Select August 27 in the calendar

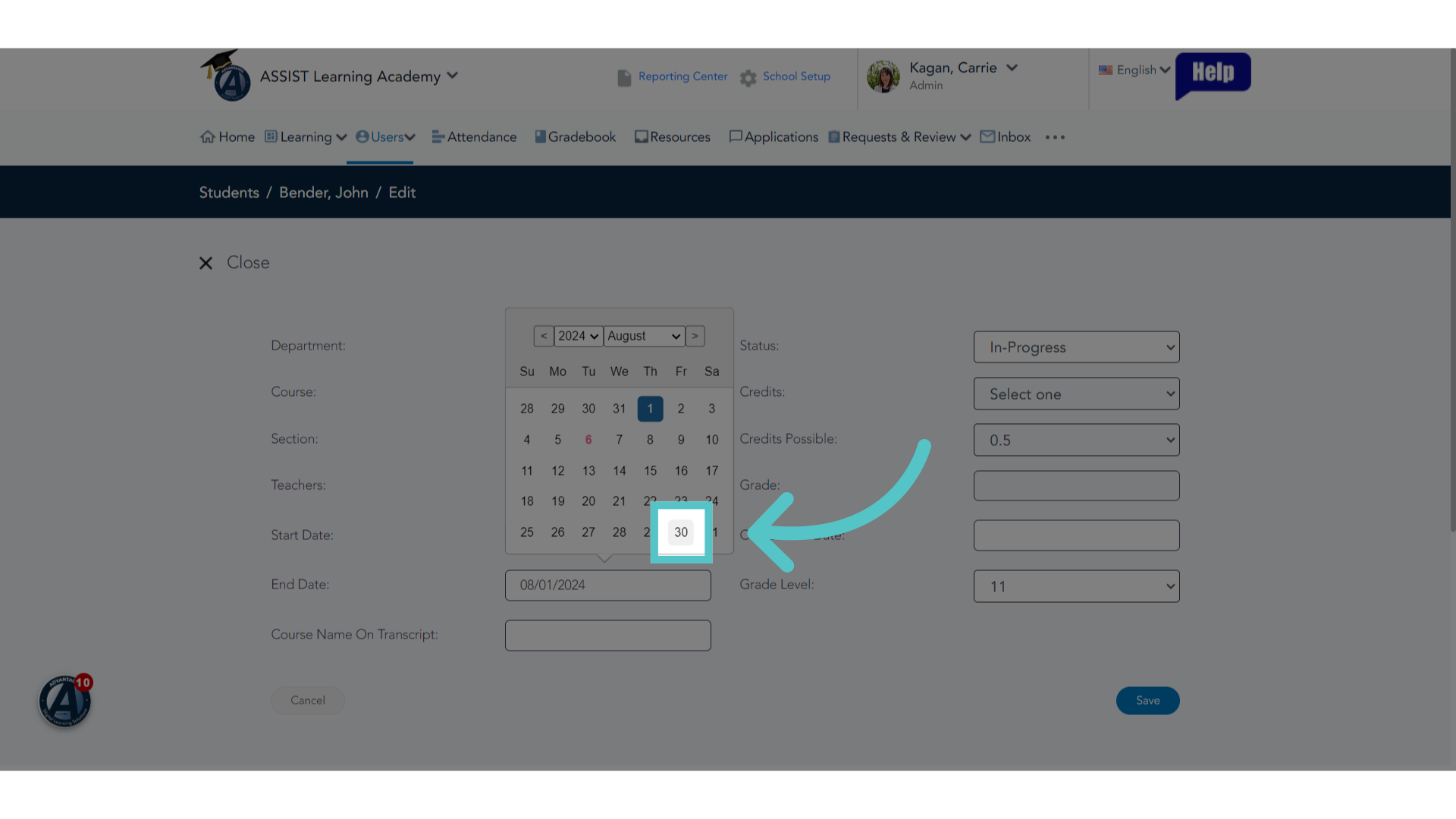tap(588, 532)
